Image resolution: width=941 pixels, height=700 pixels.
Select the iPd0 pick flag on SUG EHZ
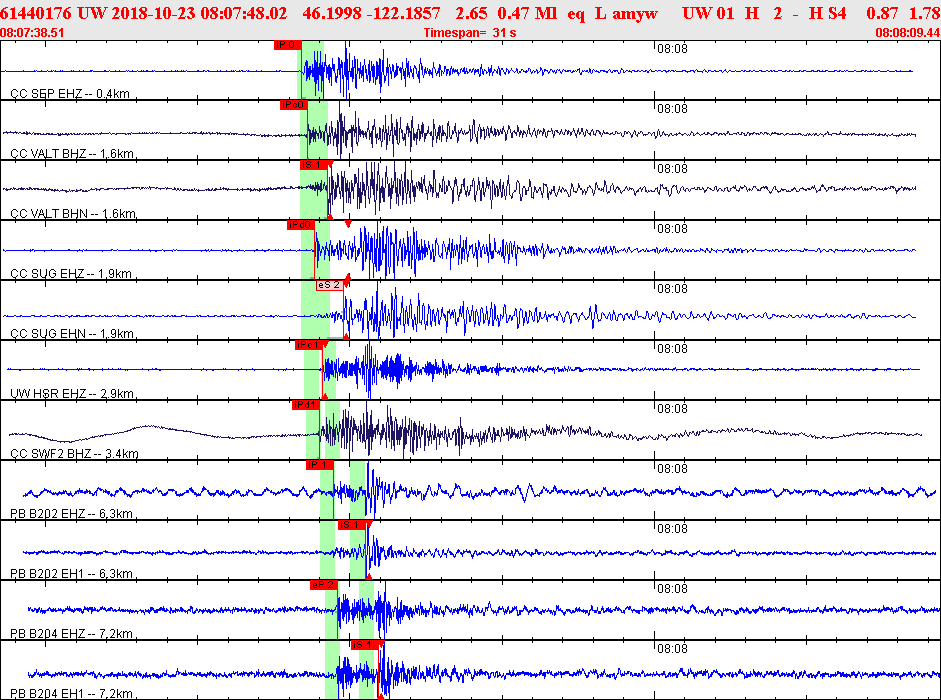[301, 225]
